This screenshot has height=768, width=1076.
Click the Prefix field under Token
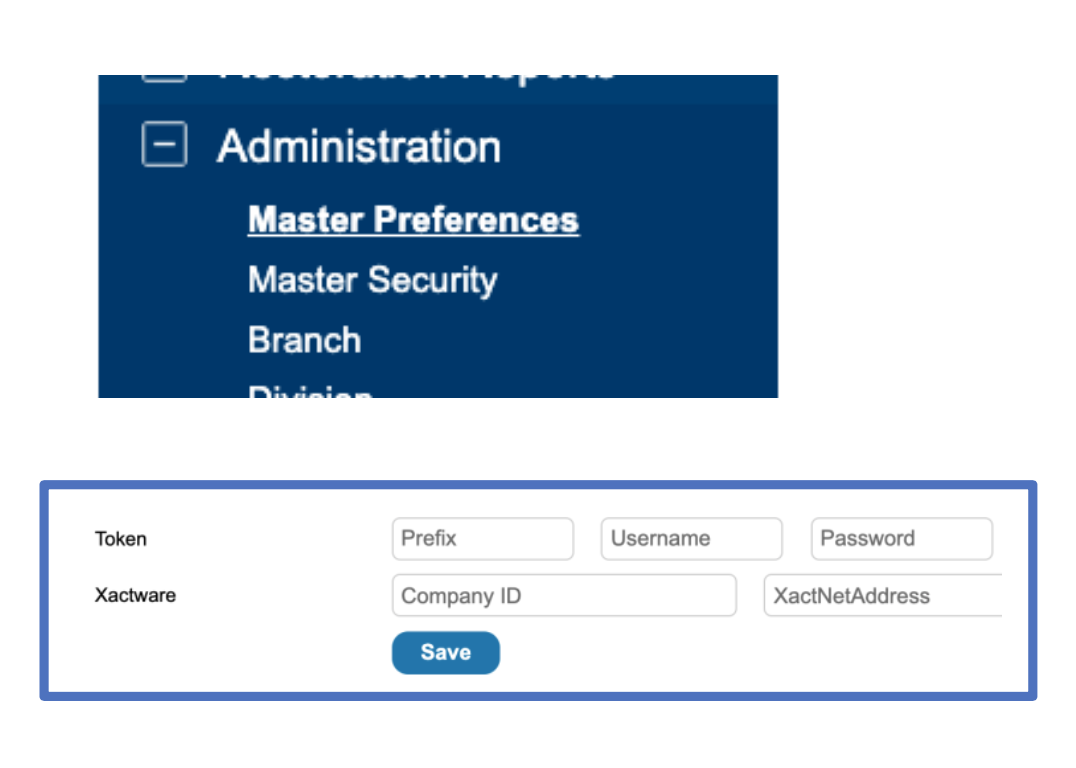(x=483, y=538)
